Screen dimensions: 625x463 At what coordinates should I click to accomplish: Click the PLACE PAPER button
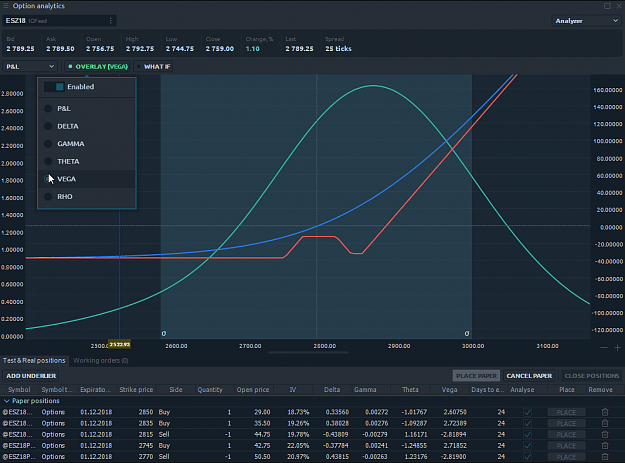pyautogui.click(x=476, y=376)
